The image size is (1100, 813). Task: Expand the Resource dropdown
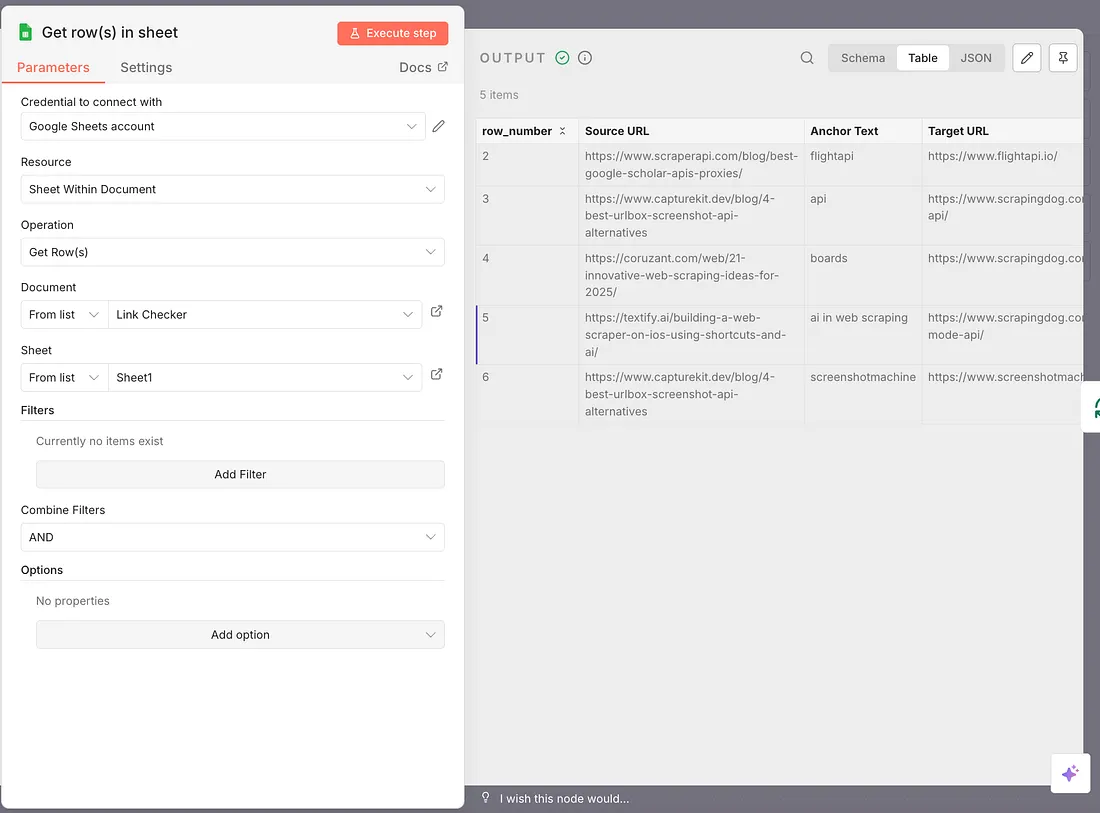232,189
